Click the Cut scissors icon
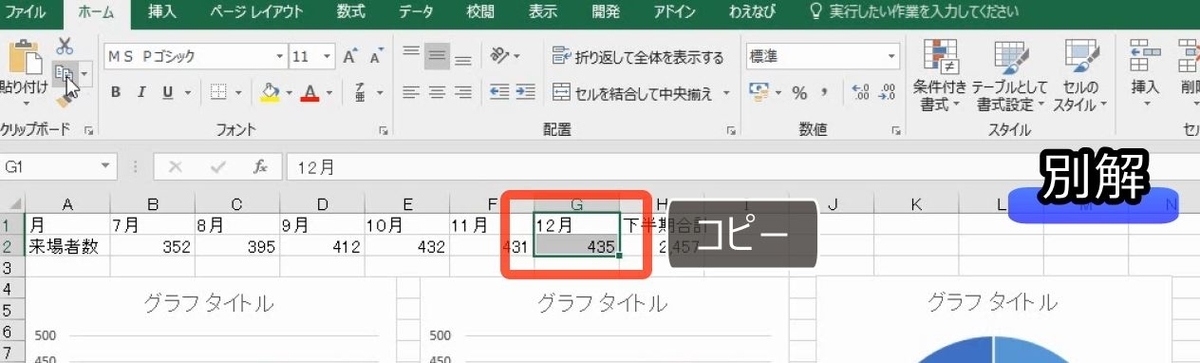 [x=65, y=47]
